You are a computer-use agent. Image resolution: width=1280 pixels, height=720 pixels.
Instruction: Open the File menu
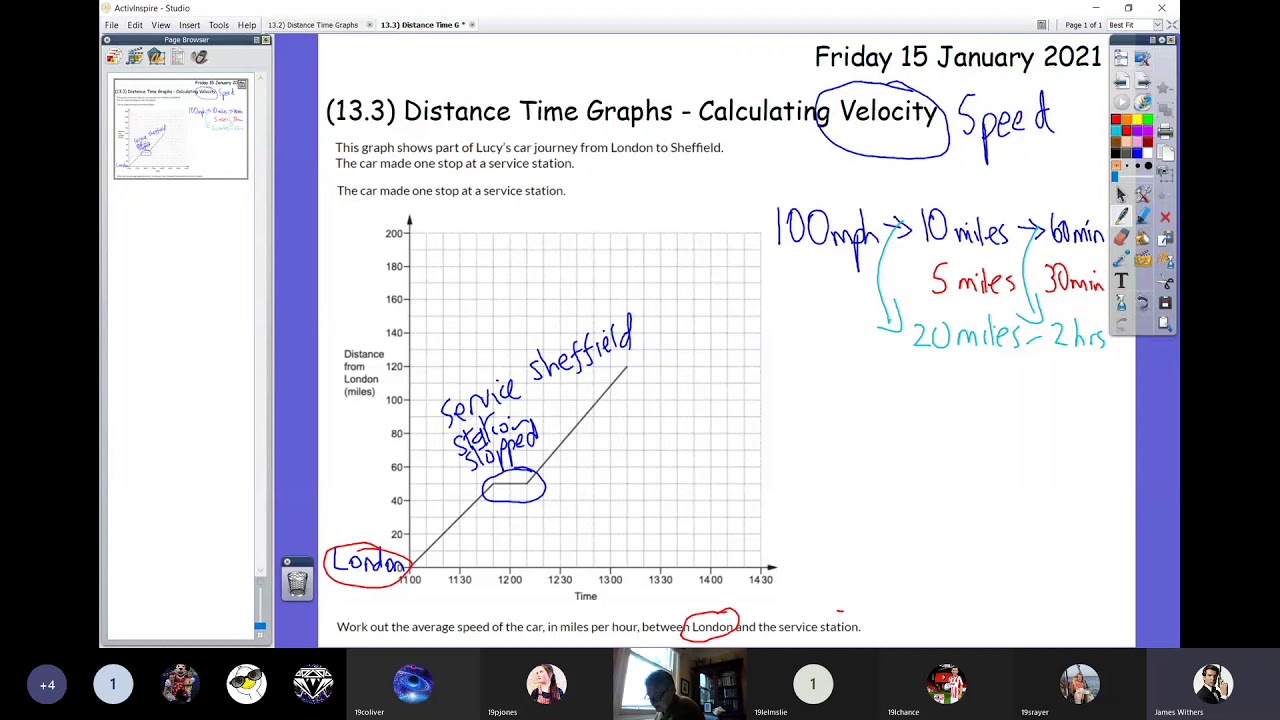[x=112, y=25]
